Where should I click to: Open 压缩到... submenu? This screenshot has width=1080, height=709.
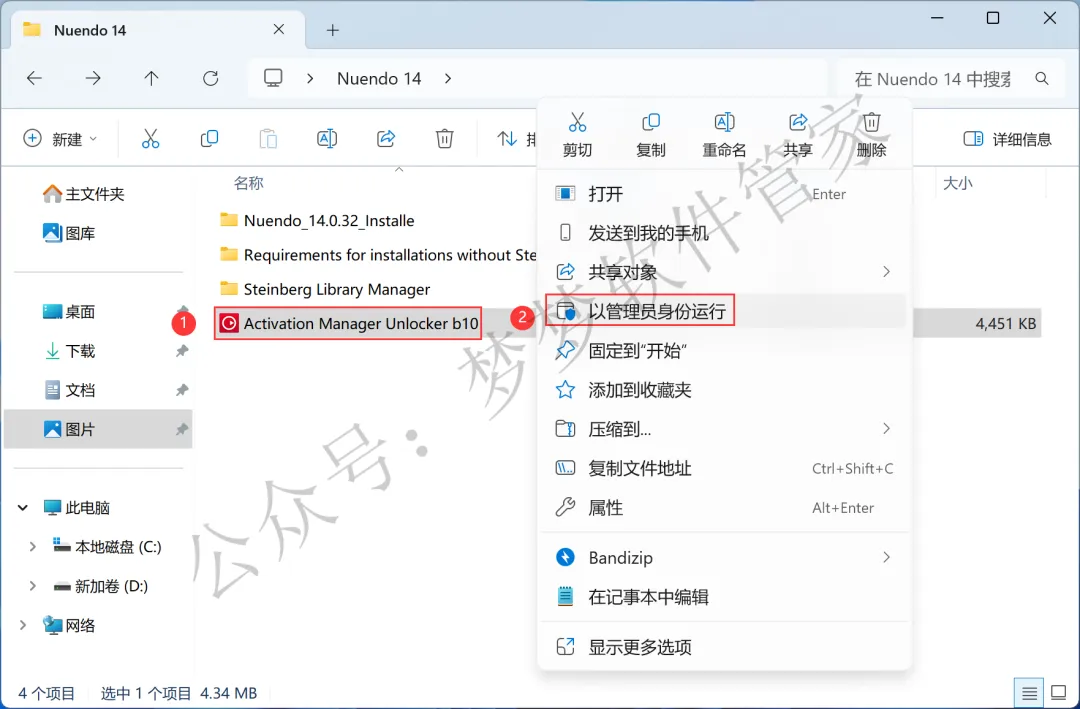click(725, 429)
